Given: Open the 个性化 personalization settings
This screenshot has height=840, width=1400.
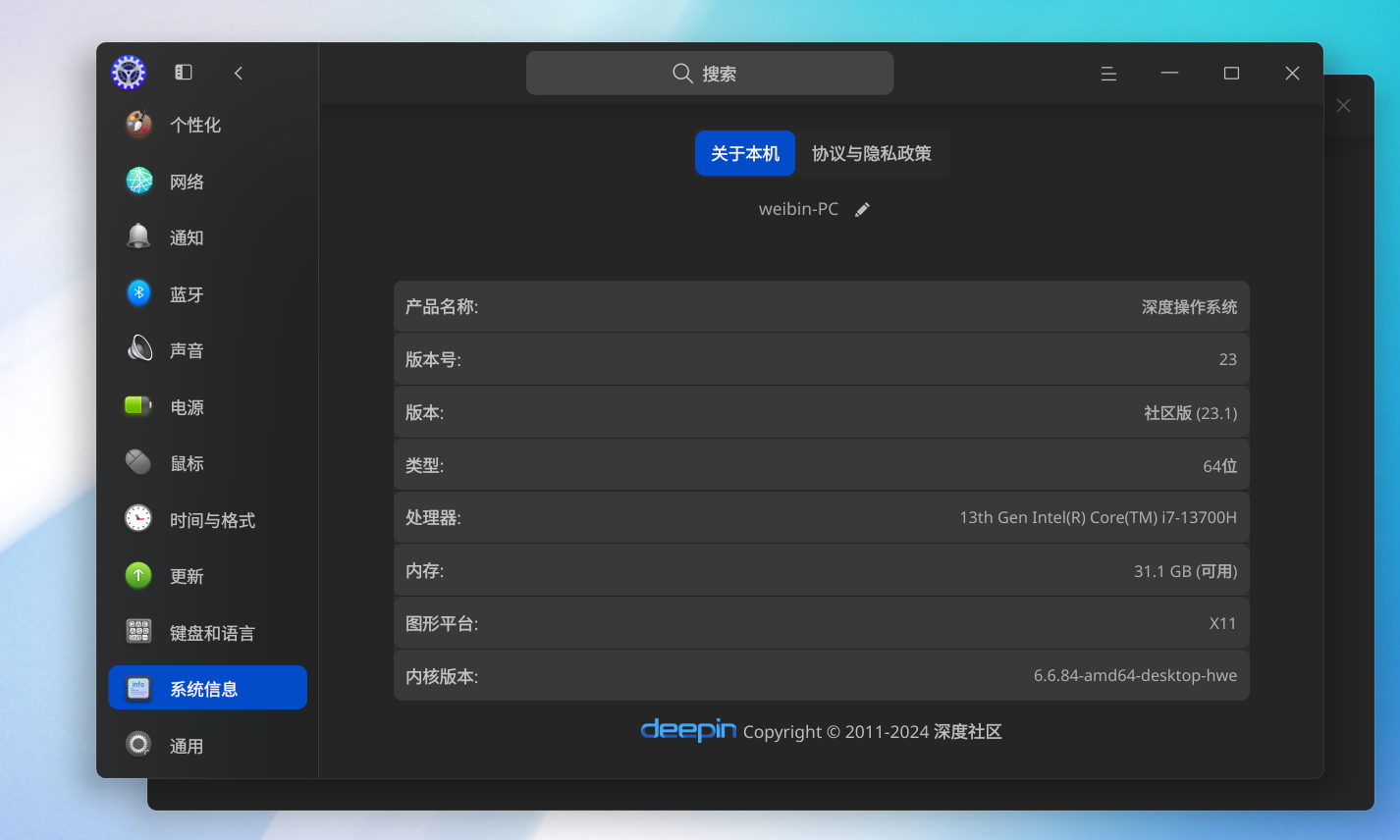Looking at the screenshot, I should pos(207,125).
